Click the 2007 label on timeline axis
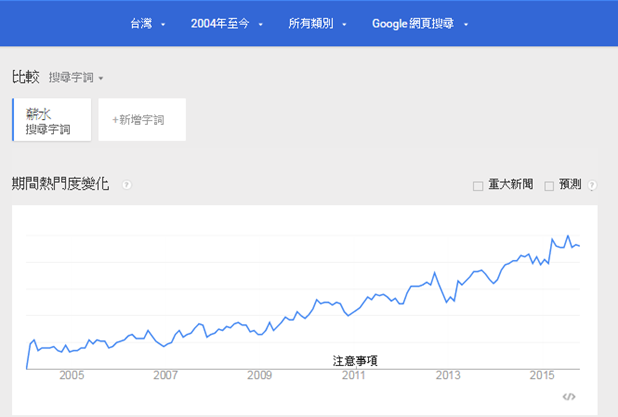Screen dimensions: 618x417 (x=165, y=376)
